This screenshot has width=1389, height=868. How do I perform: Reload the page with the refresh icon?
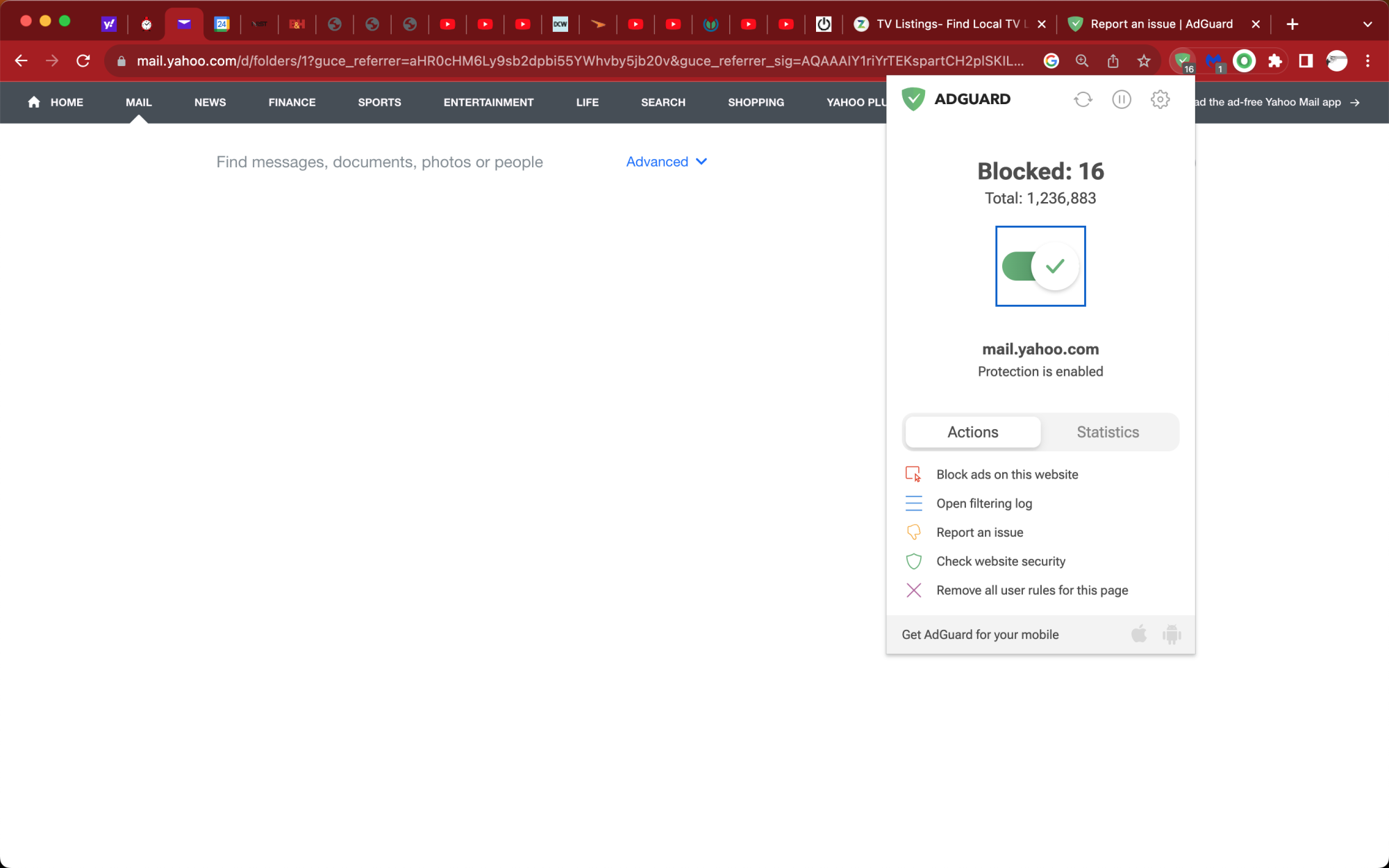[83, 60]
